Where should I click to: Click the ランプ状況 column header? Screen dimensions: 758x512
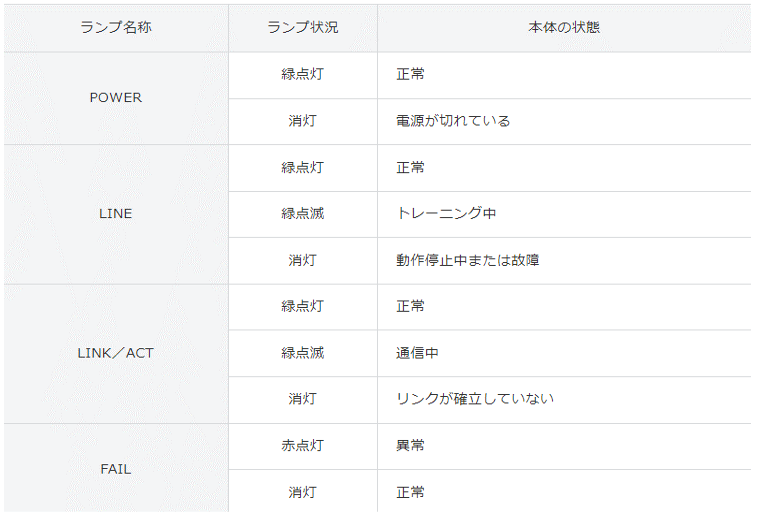pos(303,28)
